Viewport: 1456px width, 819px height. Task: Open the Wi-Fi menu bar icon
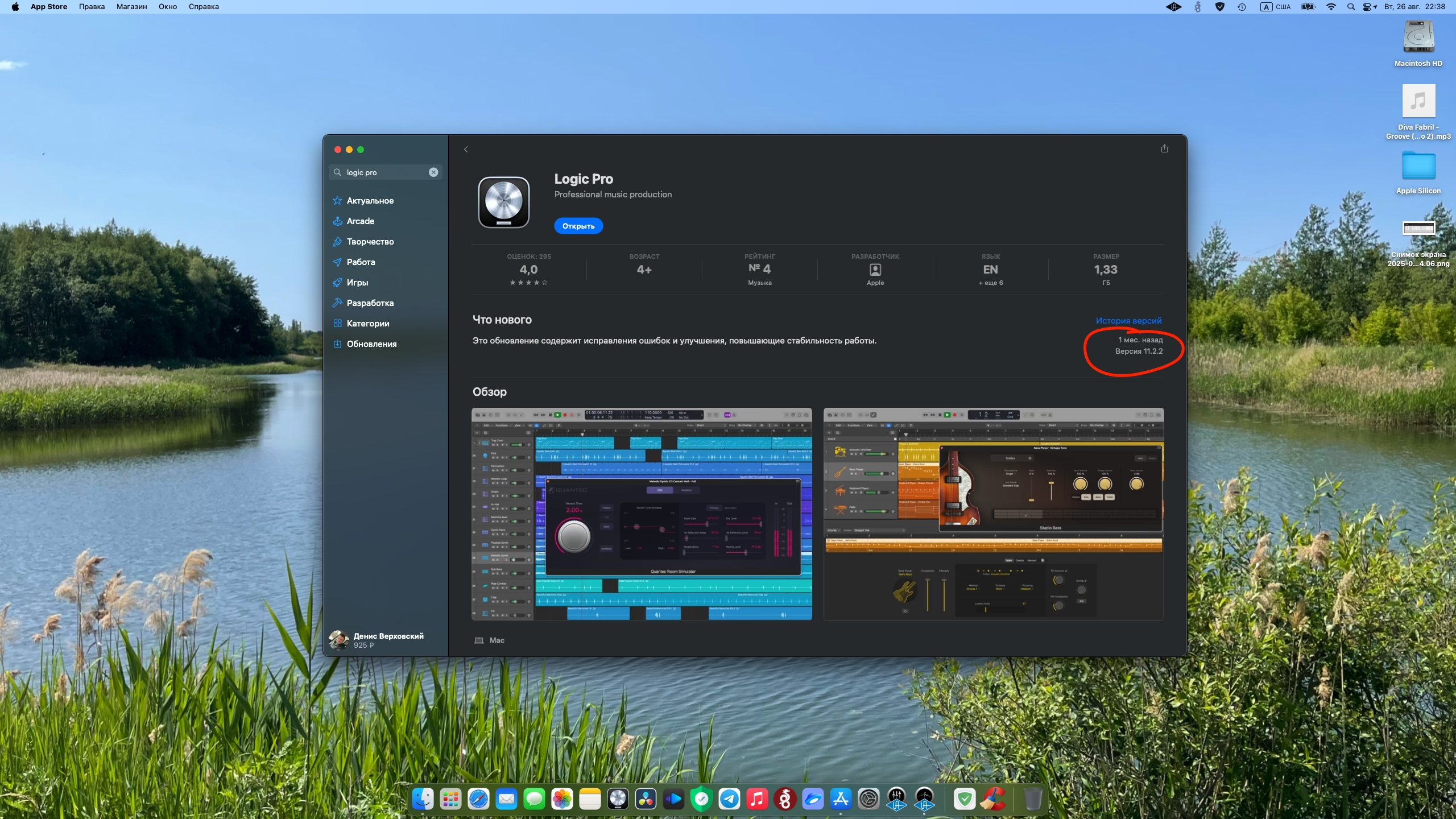click(1331, 7)
